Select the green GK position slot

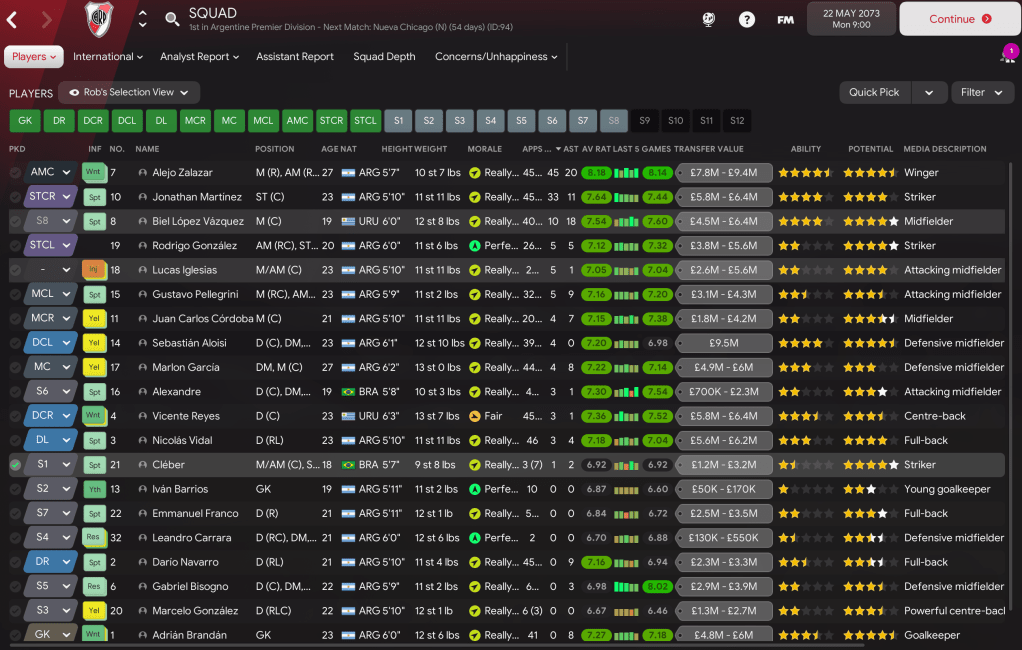[25, 121]
